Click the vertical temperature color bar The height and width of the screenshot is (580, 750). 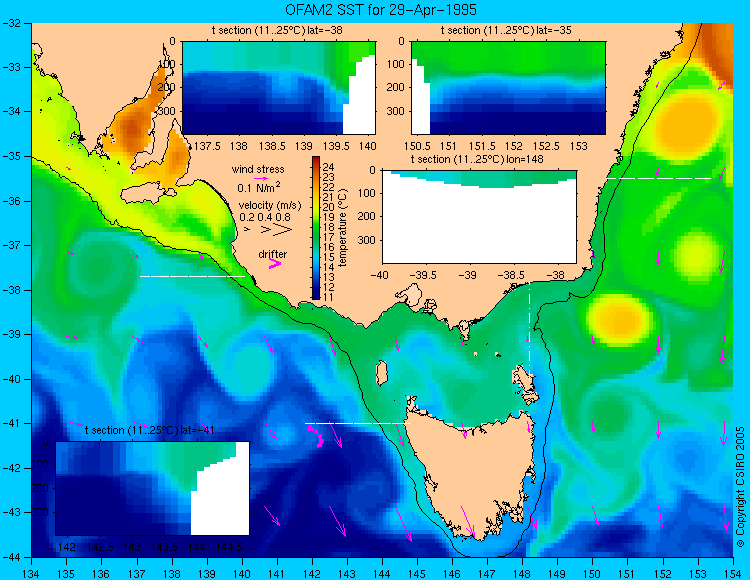pos(316,228)
